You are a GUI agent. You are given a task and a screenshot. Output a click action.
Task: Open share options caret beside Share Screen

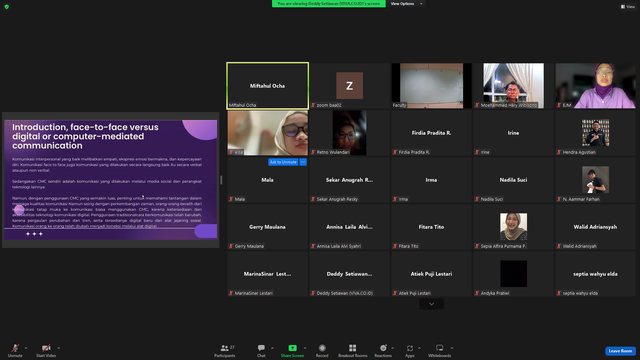[305, 348]
